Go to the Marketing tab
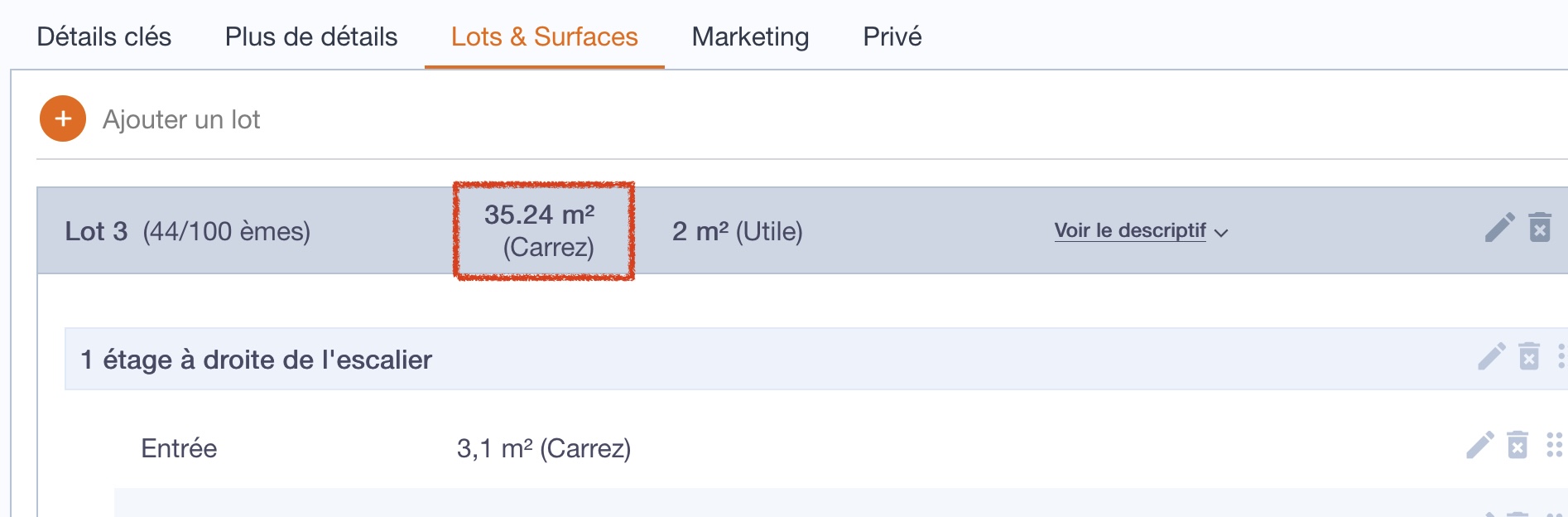The image size is (1568, 517). (750, 36)
